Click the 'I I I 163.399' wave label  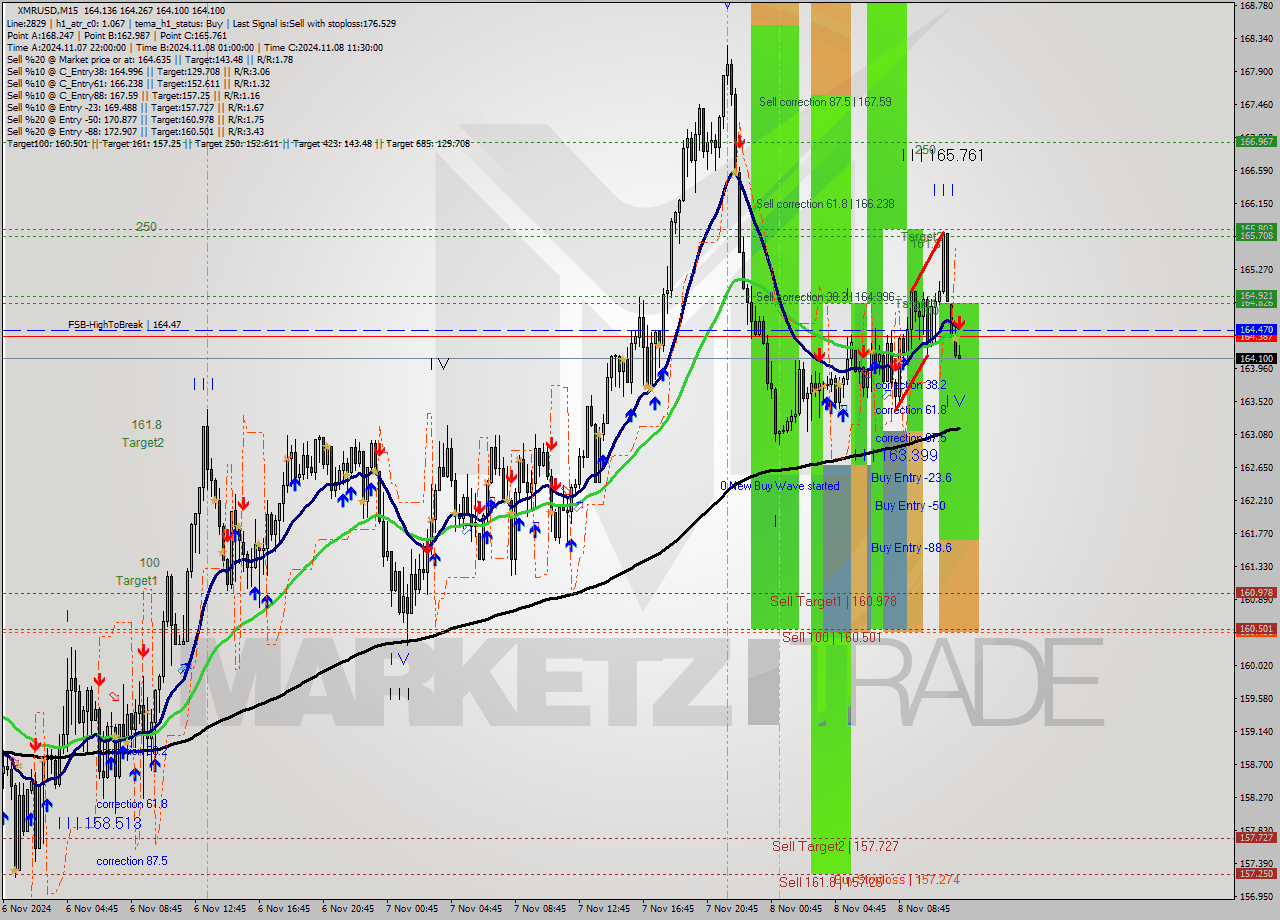point(896,455)
